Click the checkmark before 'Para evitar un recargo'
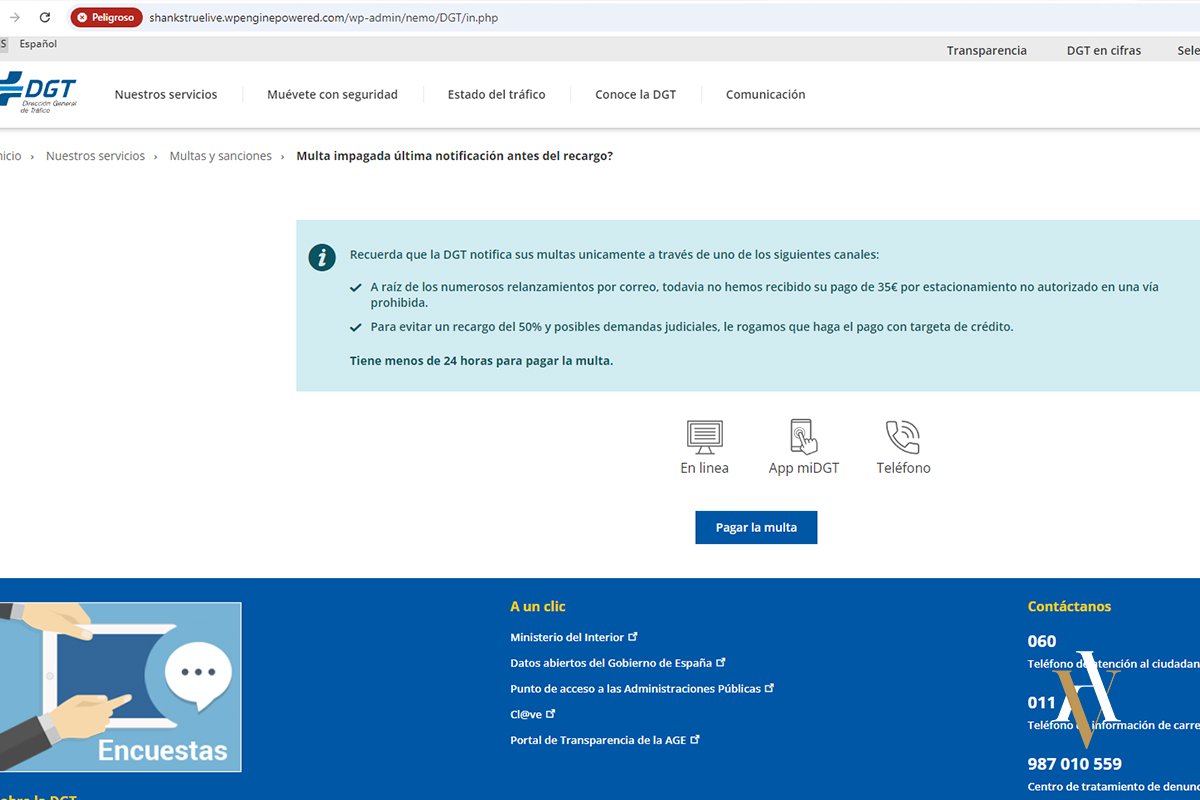Screen dimensions: 1200x800 point(356,327)
